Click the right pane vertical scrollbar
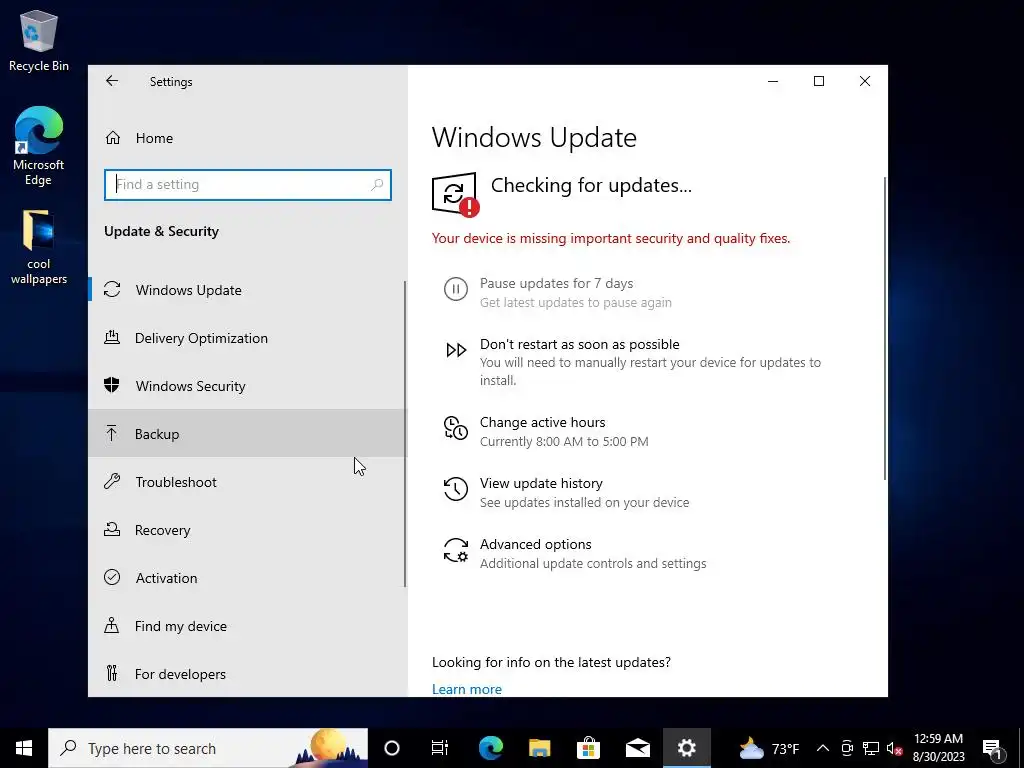Screen dimensions: 1024x768 885,328
